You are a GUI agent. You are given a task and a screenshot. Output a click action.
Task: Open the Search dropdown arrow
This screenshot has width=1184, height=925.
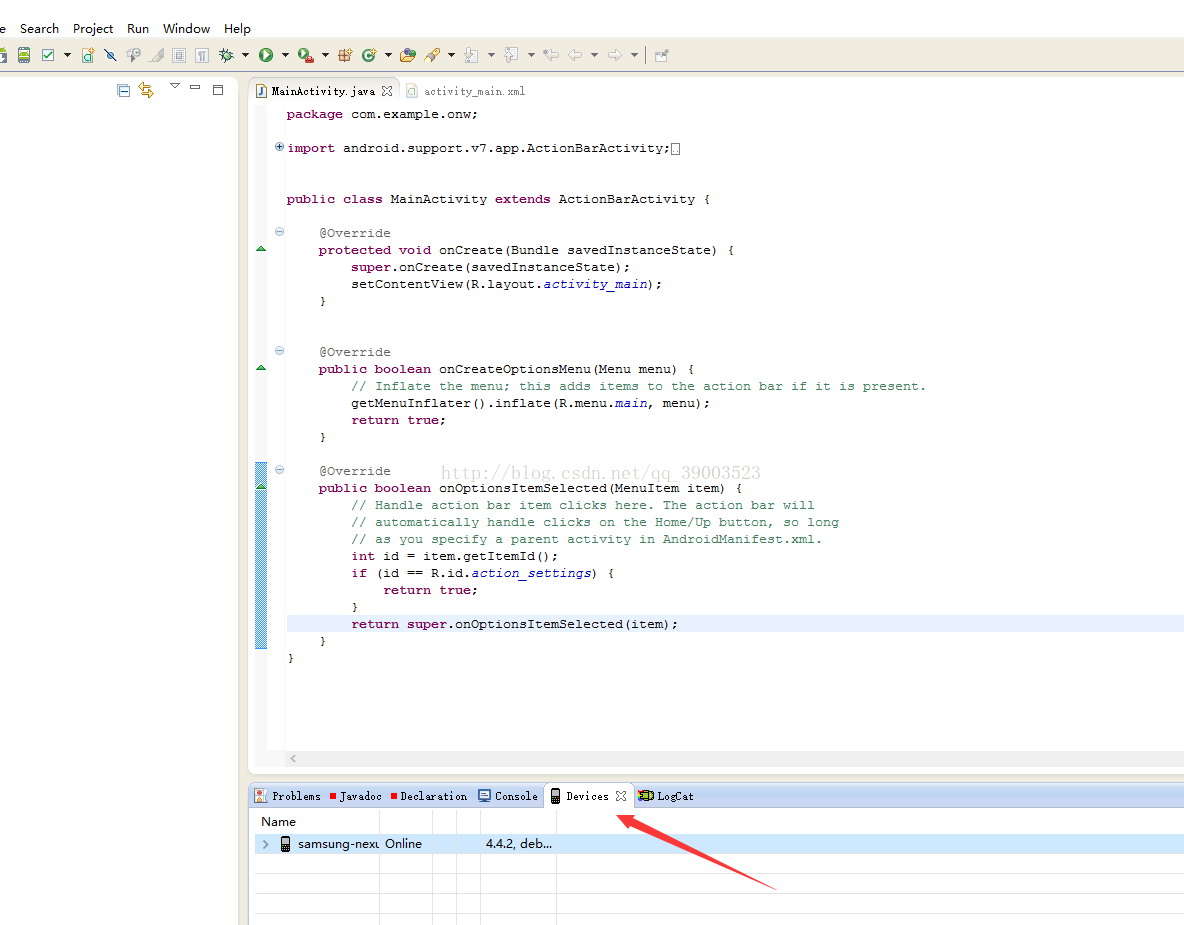pyautogui.click(x=452, y=55)
